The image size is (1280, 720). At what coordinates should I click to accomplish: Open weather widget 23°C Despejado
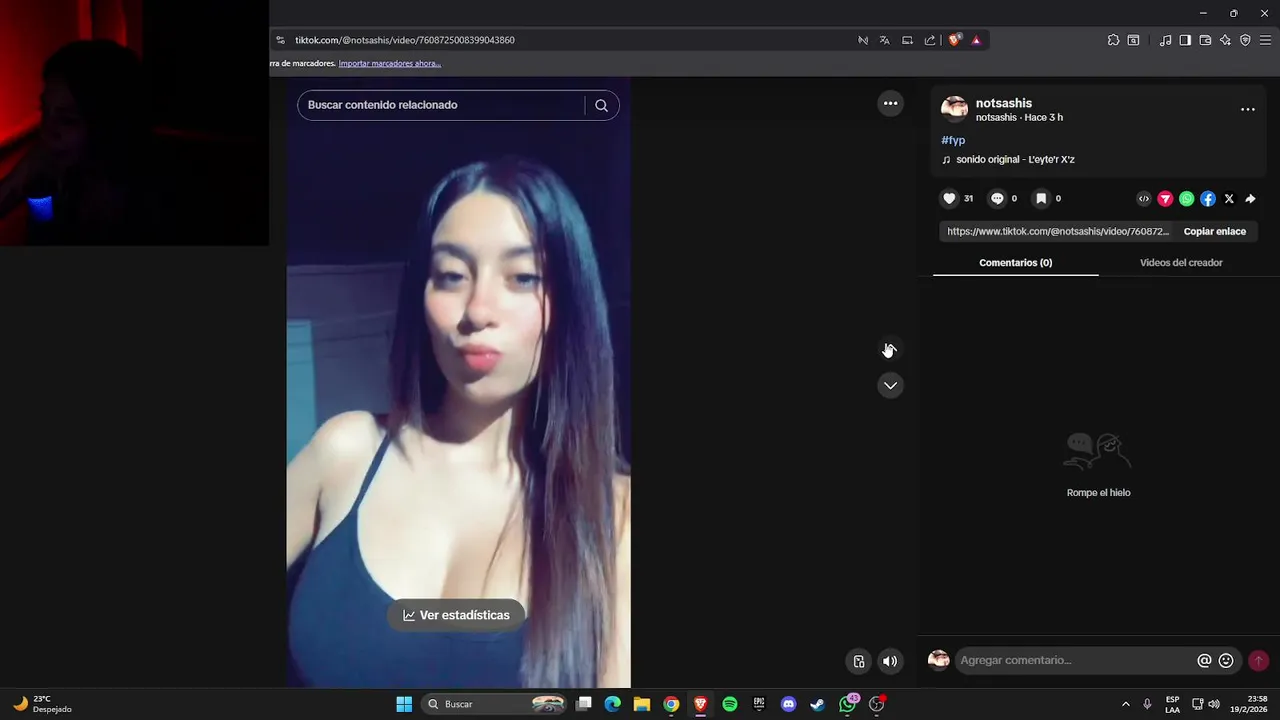(42, 704)
